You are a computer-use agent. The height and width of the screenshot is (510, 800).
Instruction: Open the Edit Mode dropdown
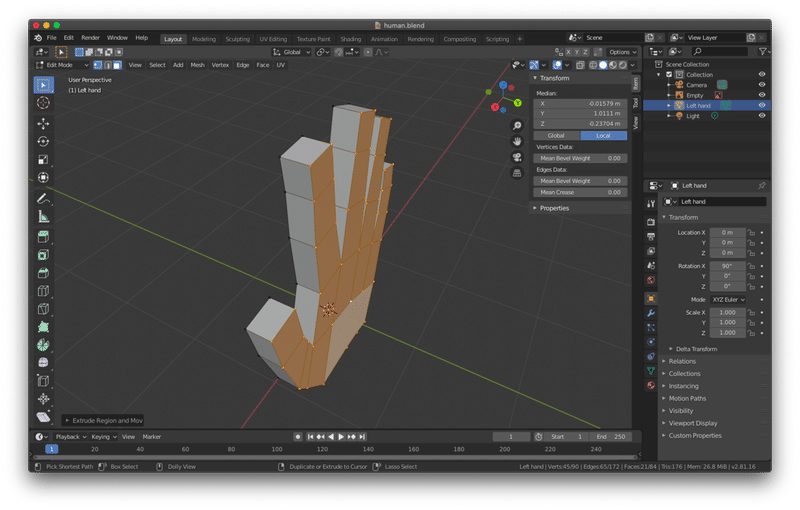[x=62, y=65]
